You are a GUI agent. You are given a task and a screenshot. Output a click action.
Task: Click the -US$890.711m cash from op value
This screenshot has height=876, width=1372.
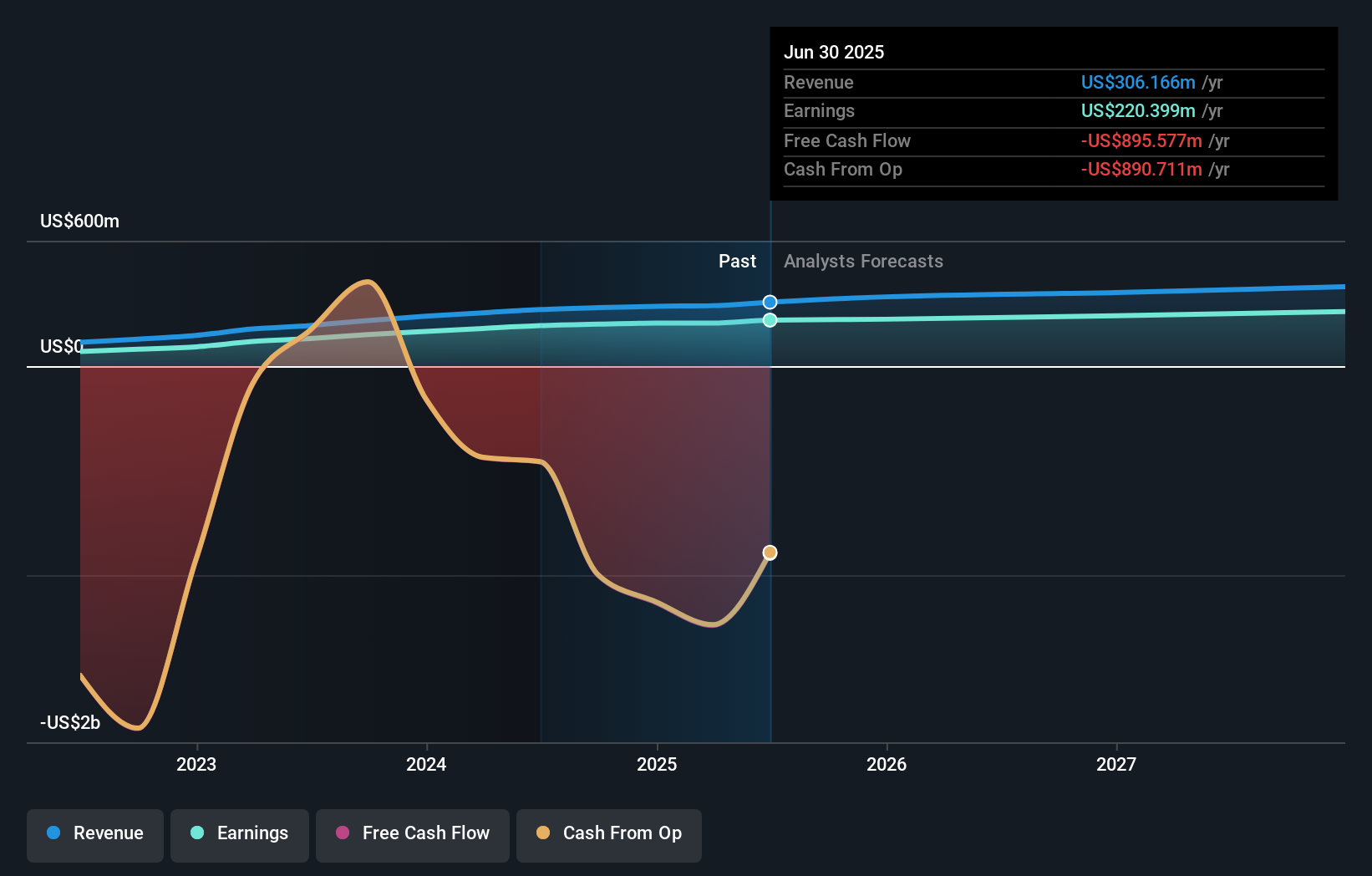pos(1141,169)
